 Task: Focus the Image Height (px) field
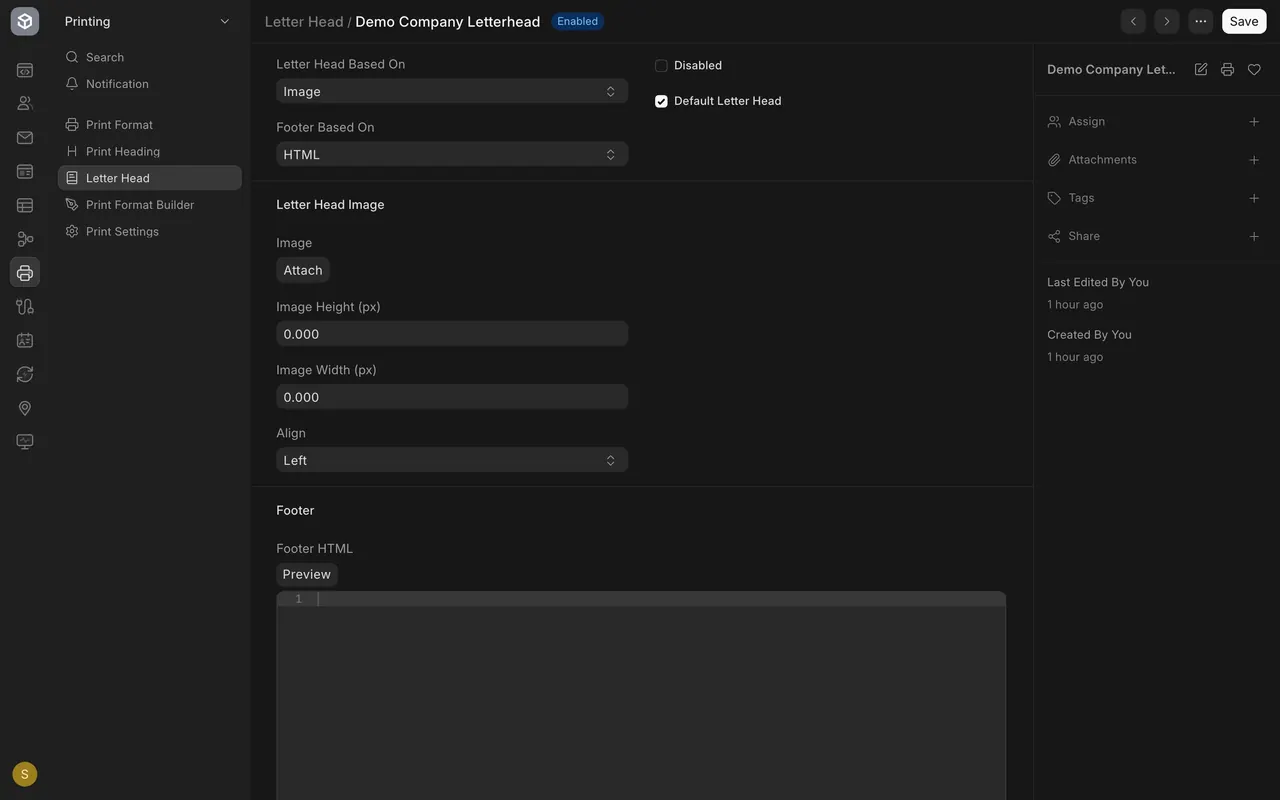coord(452,334)
